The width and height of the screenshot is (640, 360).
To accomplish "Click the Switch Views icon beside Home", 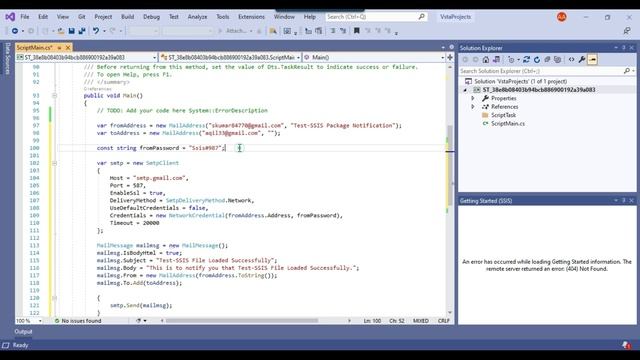I will 496,60.
